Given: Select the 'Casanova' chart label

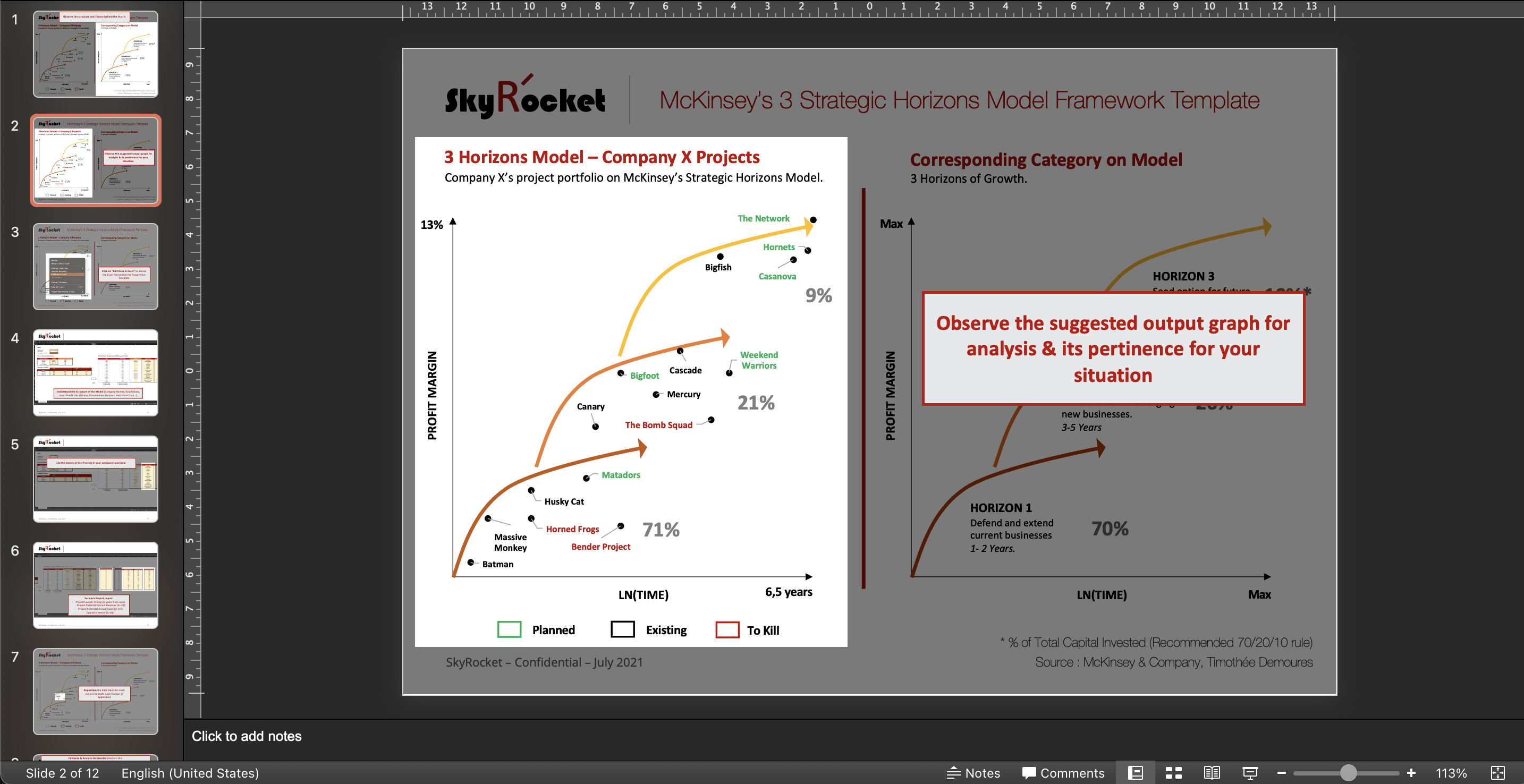Looking at the screenshot, I should coord(777,276).
